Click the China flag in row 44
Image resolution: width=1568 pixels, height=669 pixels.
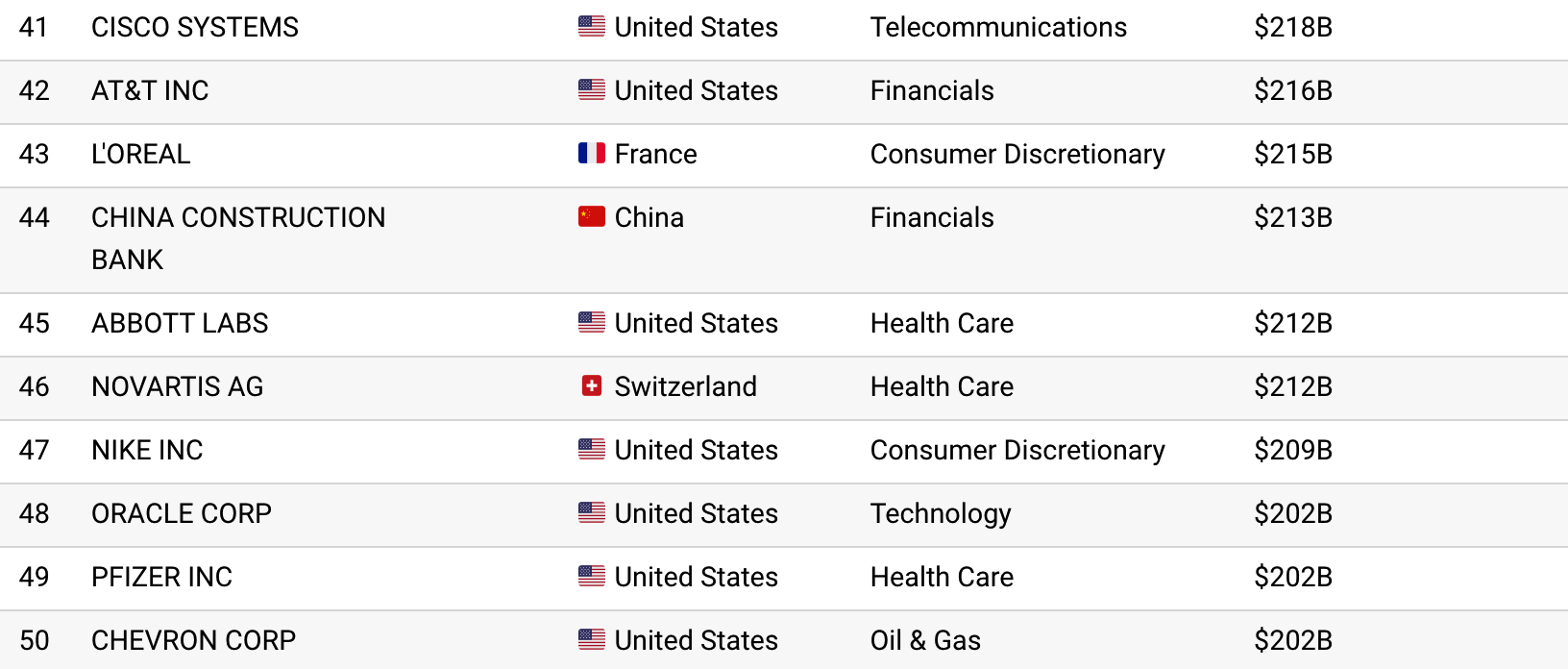pos(592,217)
